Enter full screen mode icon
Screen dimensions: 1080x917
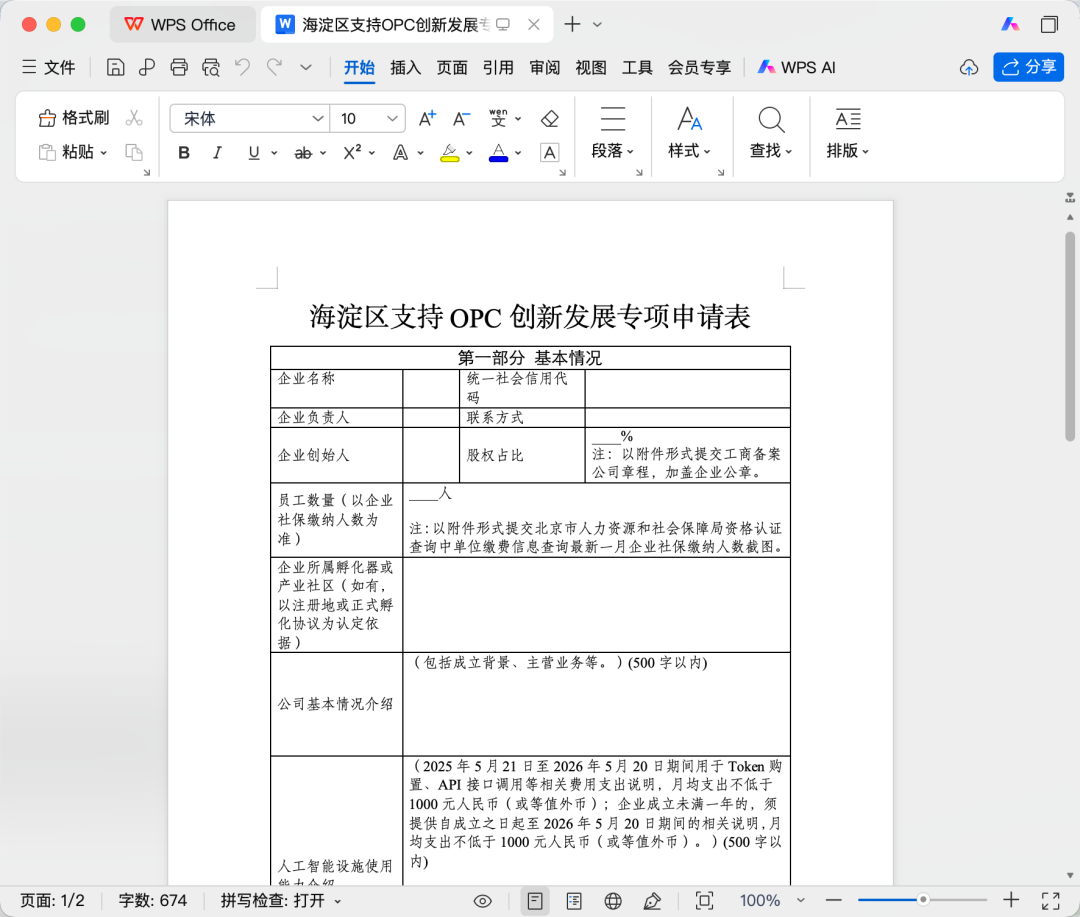coord(1050,900)
